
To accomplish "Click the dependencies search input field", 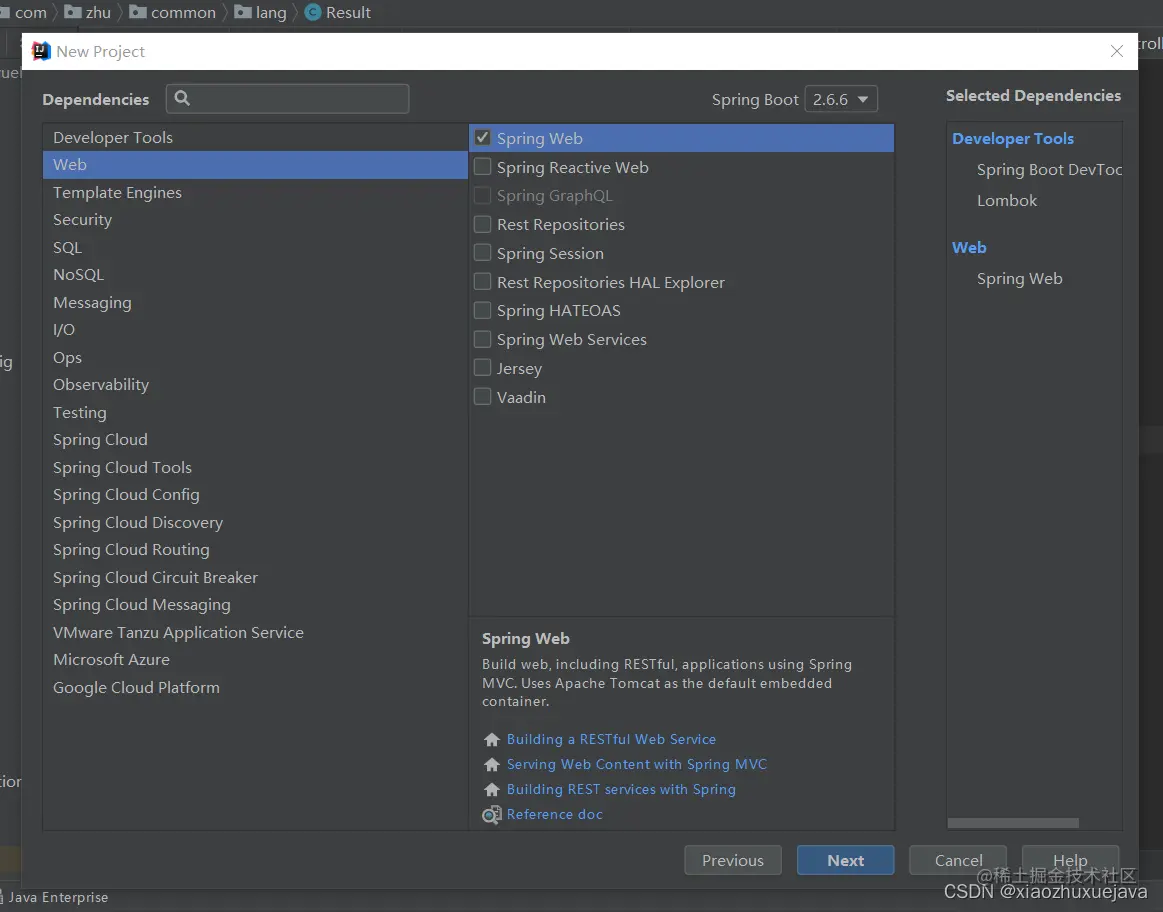I will [287, 99].
